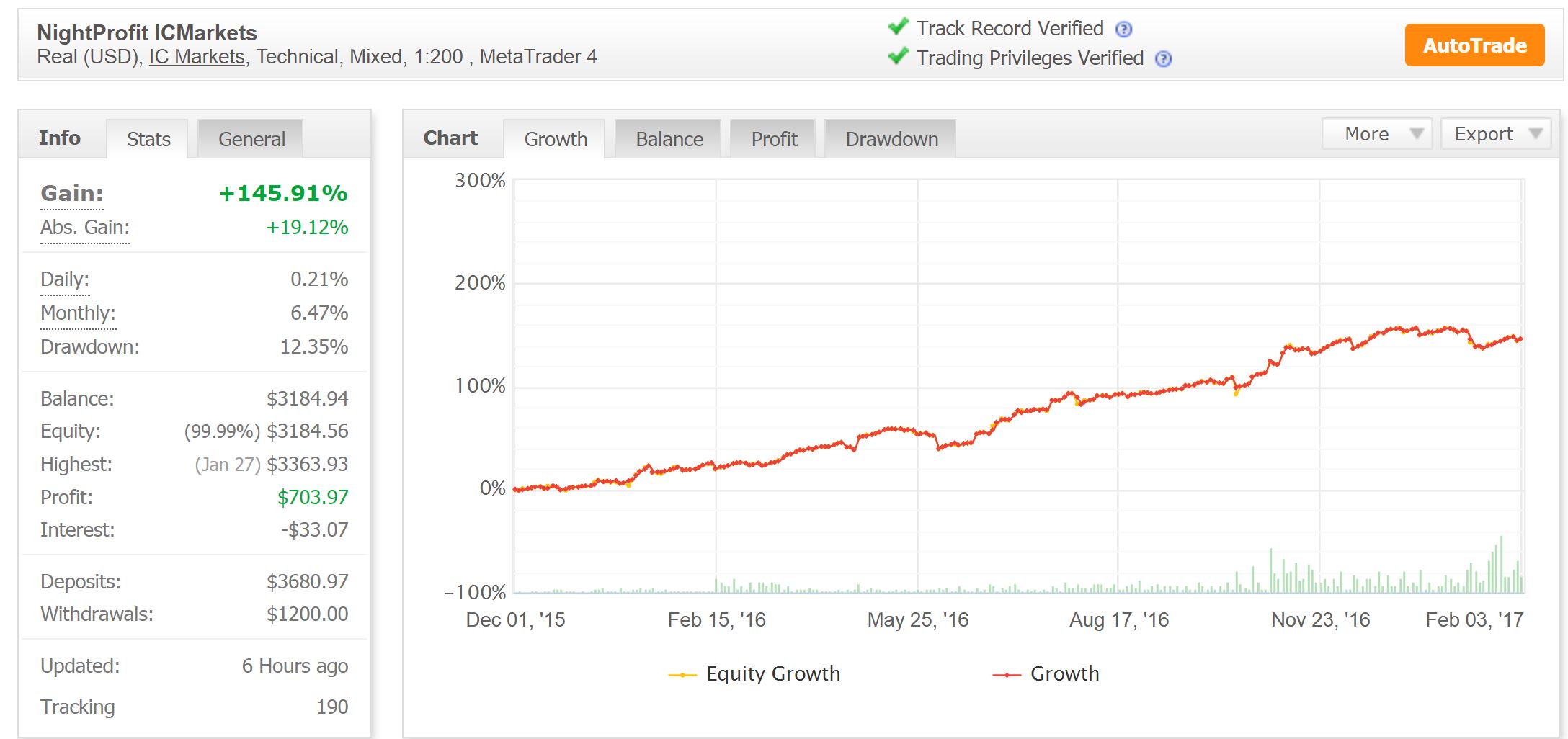The image size is (1568, 739).
Task: Click the +145.91% gain value
Action: (x=283, y=194)
